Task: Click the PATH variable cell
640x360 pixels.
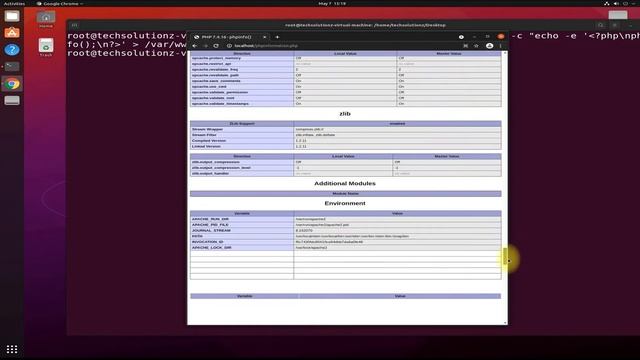Action: click(242, 236)
